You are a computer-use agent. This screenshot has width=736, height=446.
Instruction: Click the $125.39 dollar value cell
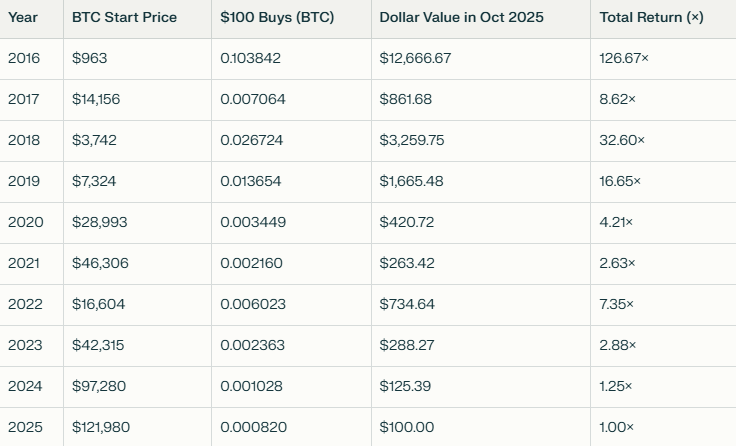point(407,386)
